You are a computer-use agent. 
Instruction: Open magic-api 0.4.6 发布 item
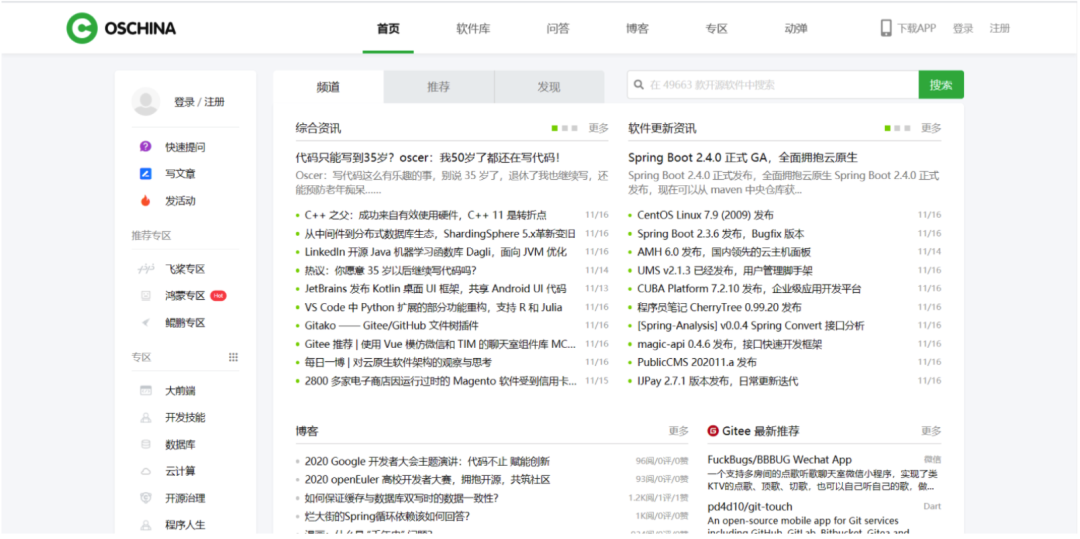(x=729, y=344)
